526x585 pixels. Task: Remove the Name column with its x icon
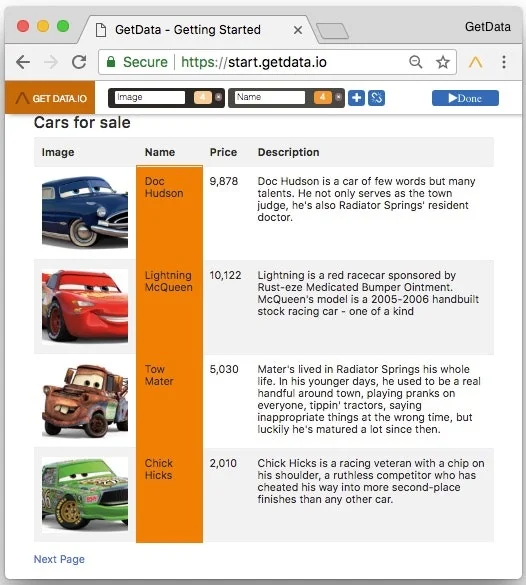(338, 97)
